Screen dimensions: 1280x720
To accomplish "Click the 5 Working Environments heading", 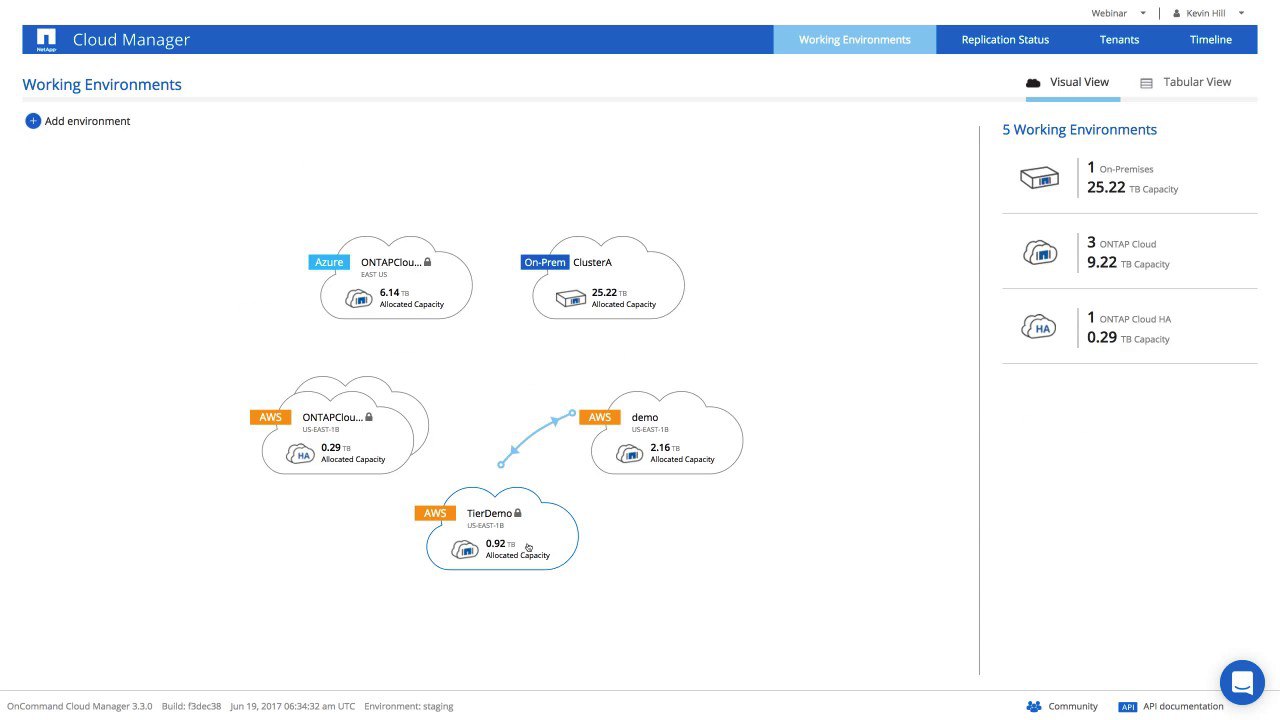I will (1080, 130).
